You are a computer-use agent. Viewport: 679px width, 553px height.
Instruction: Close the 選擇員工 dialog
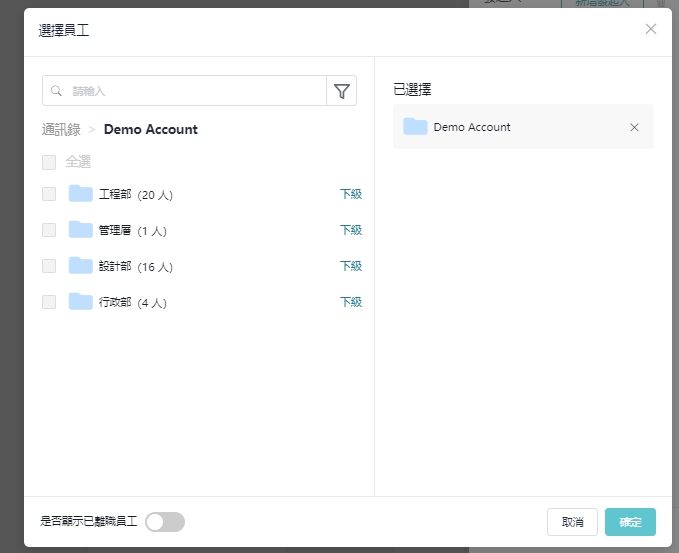click(651, 29)
